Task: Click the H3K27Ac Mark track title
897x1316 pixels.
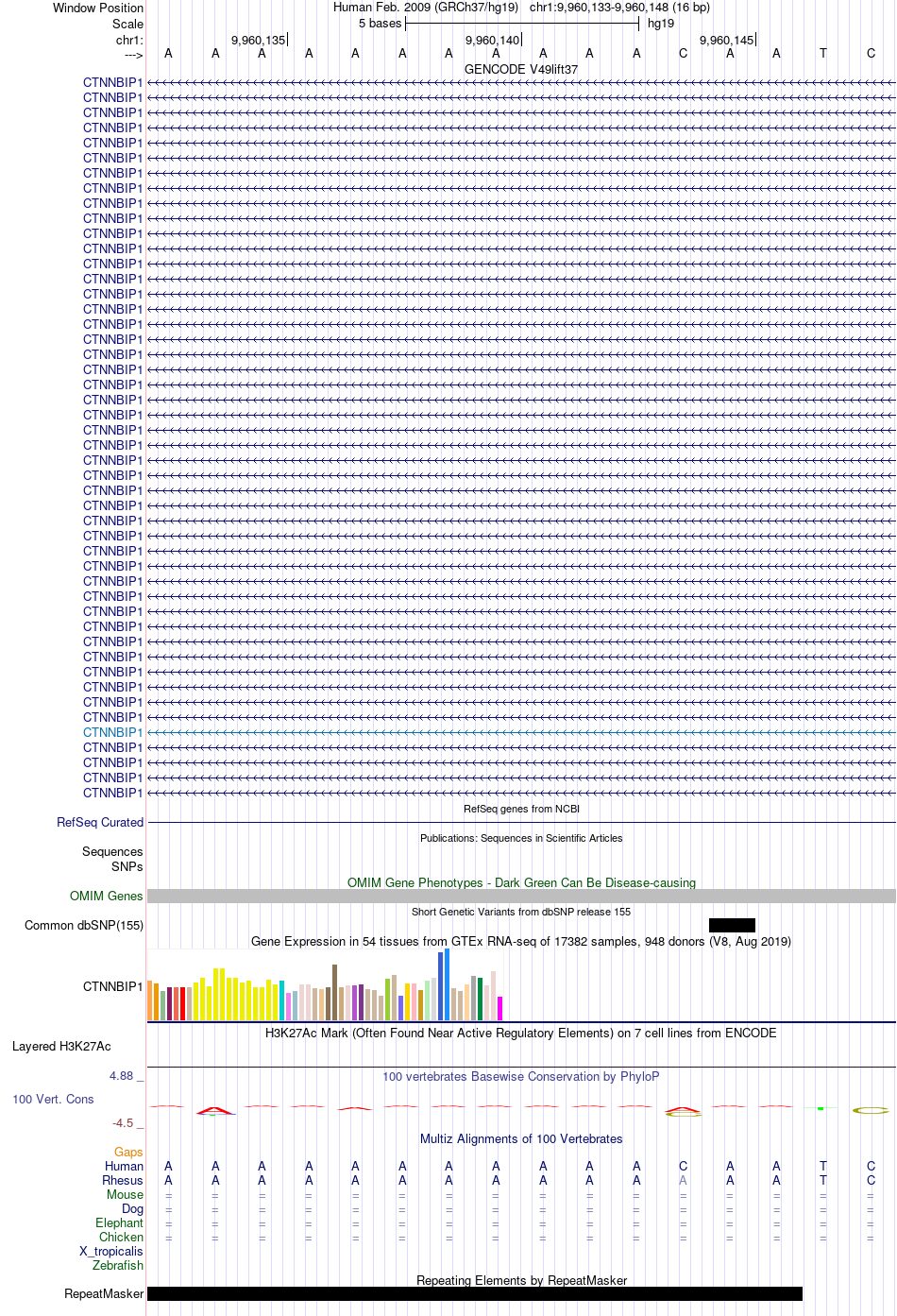Action: pyautogui.click(x=521, y=1033)
